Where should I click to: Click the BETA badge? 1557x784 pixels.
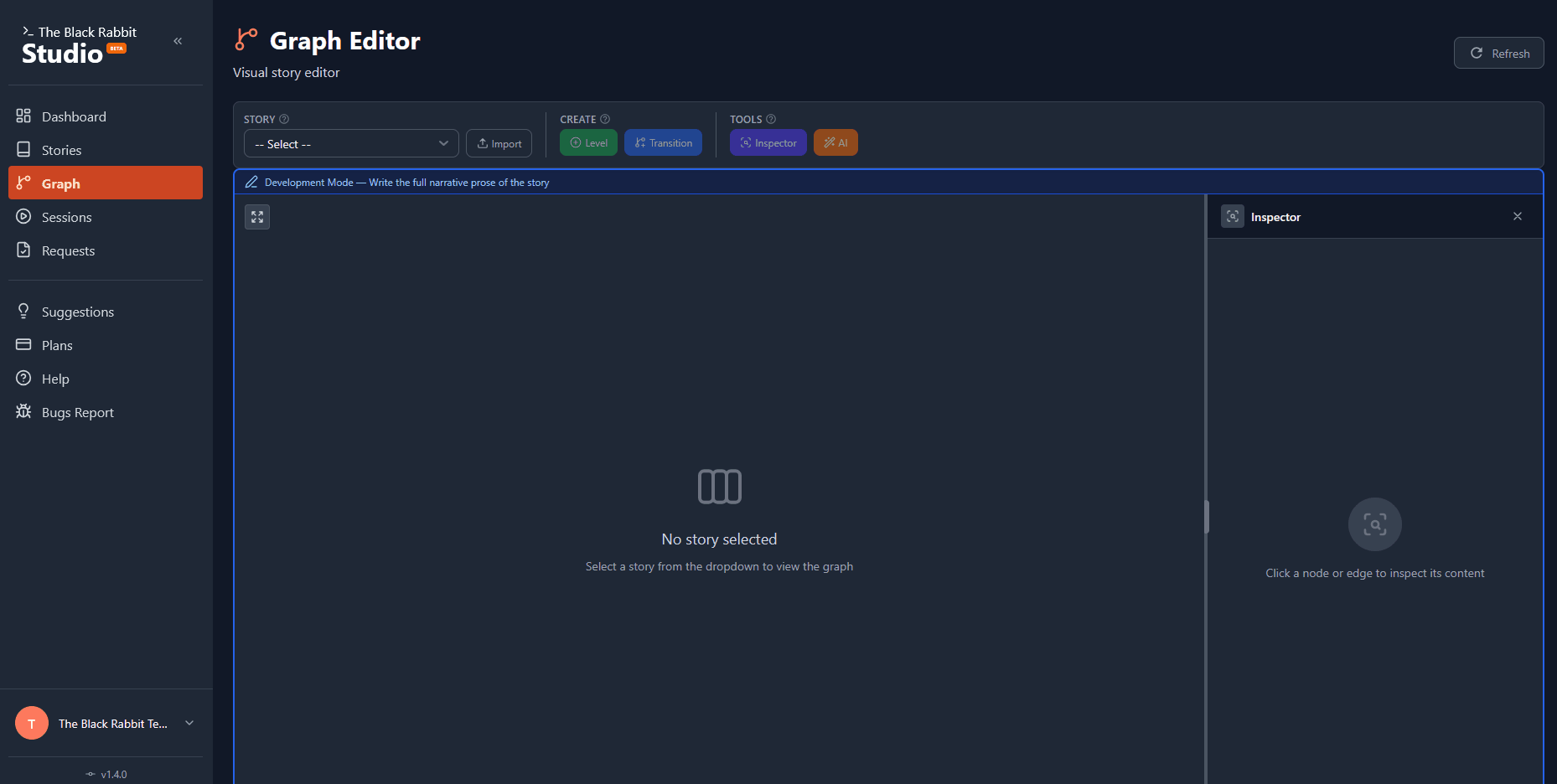(x=116, y=48)
